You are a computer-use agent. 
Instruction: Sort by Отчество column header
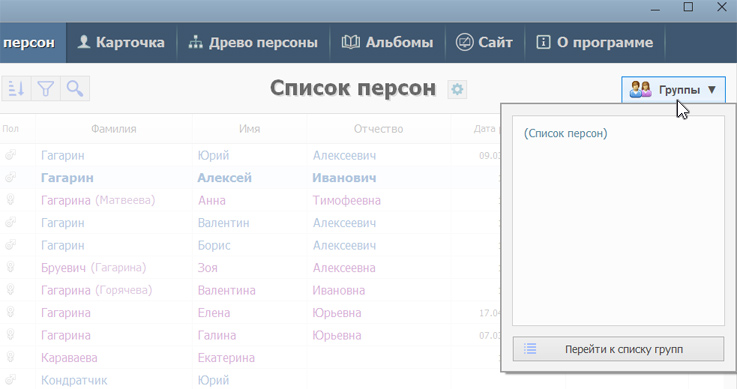[x=378, y=129]
